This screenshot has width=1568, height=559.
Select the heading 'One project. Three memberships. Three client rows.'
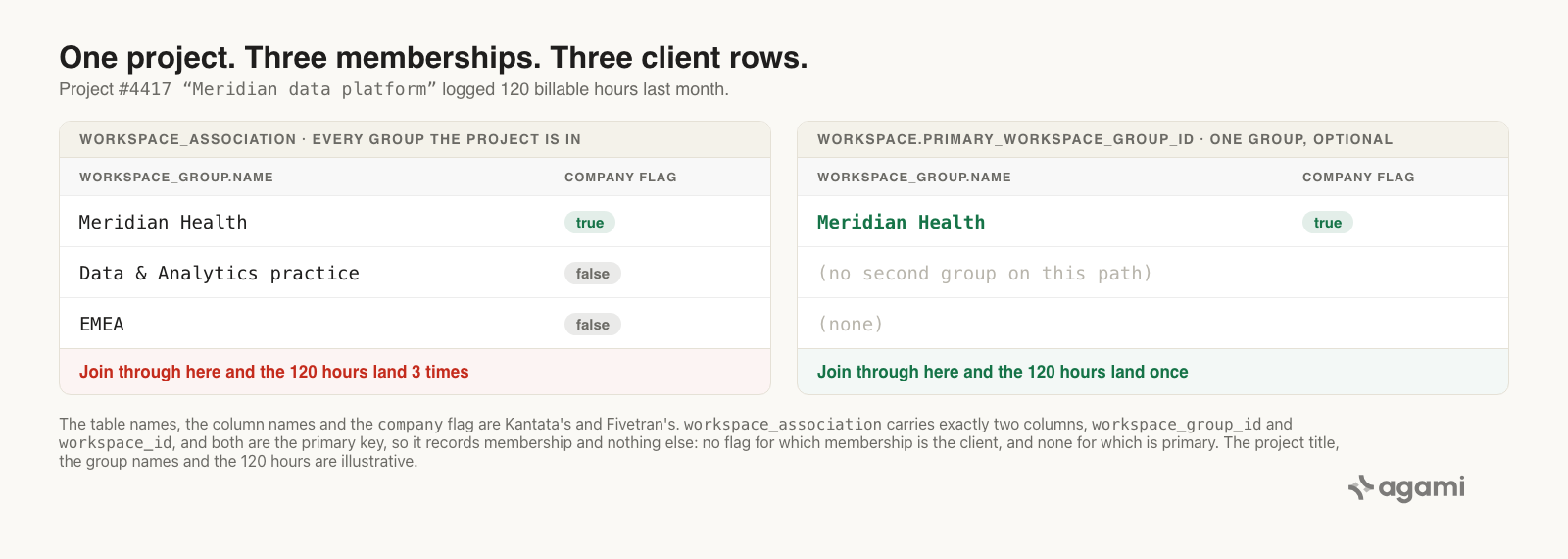click(x=433, y=58)
